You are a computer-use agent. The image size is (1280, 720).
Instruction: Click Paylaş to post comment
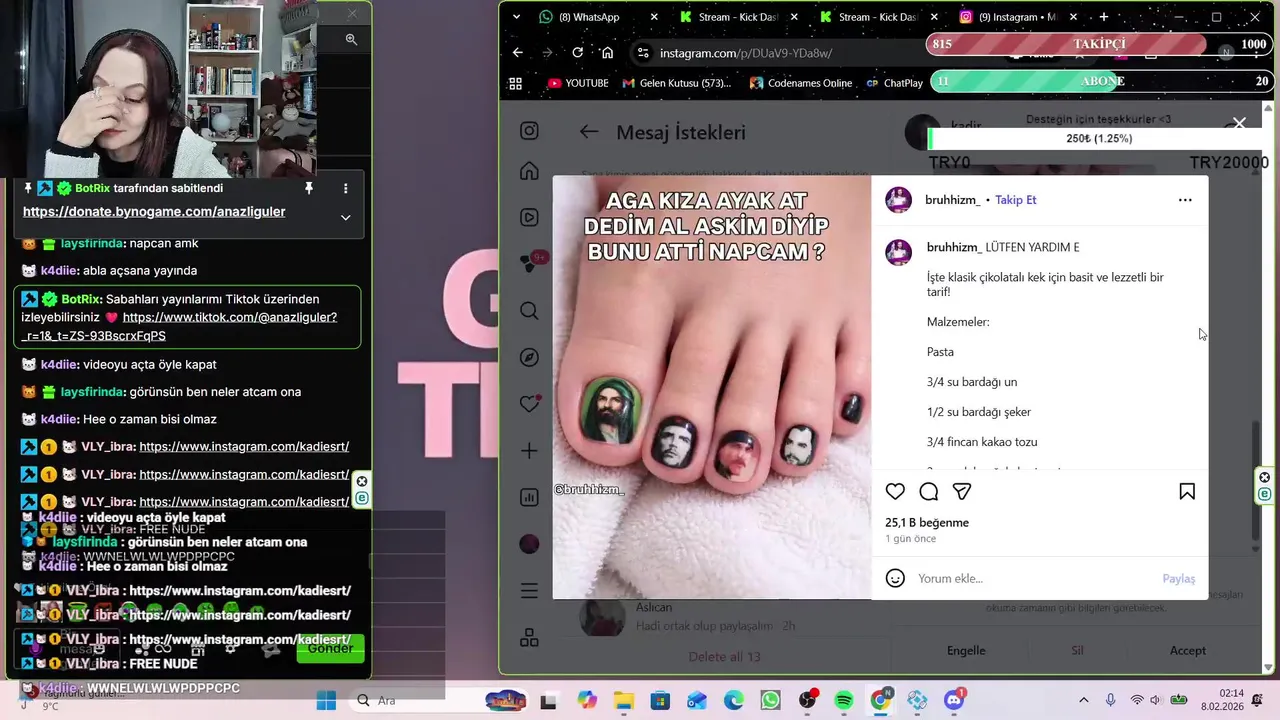point(1178,579)
